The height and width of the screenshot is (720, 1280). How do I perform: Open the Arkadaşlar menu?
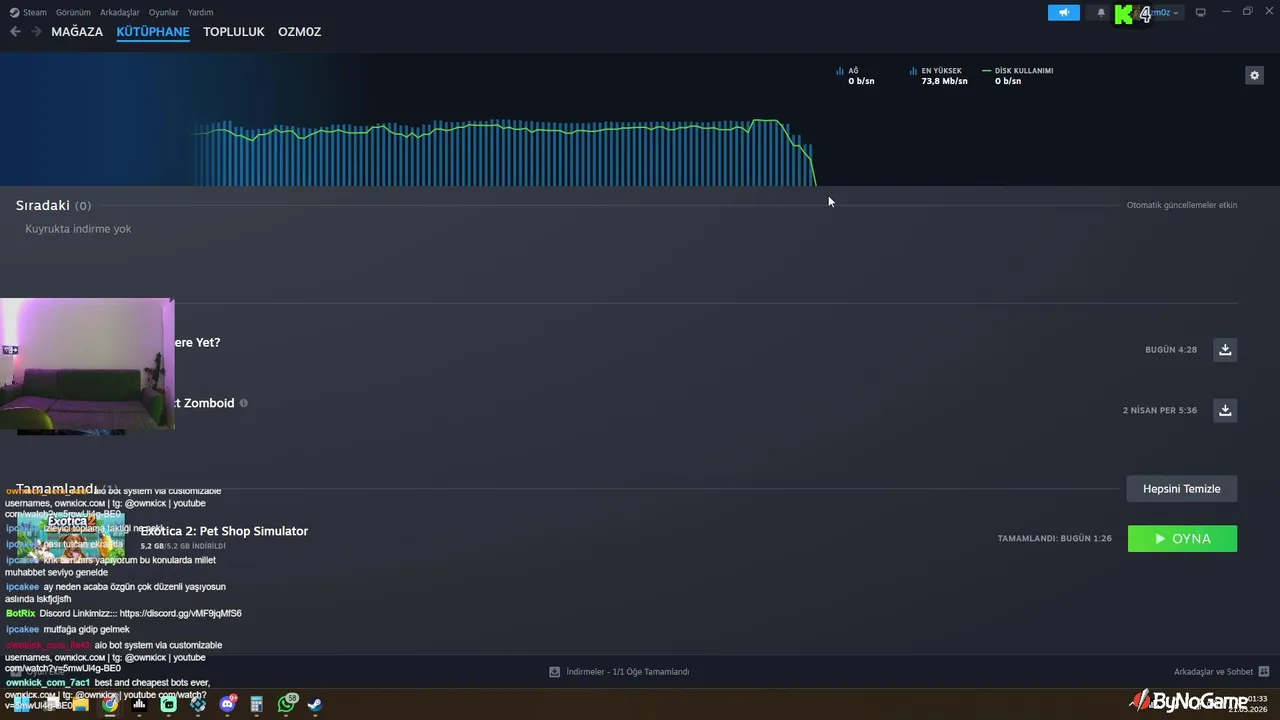coord(120,13)
